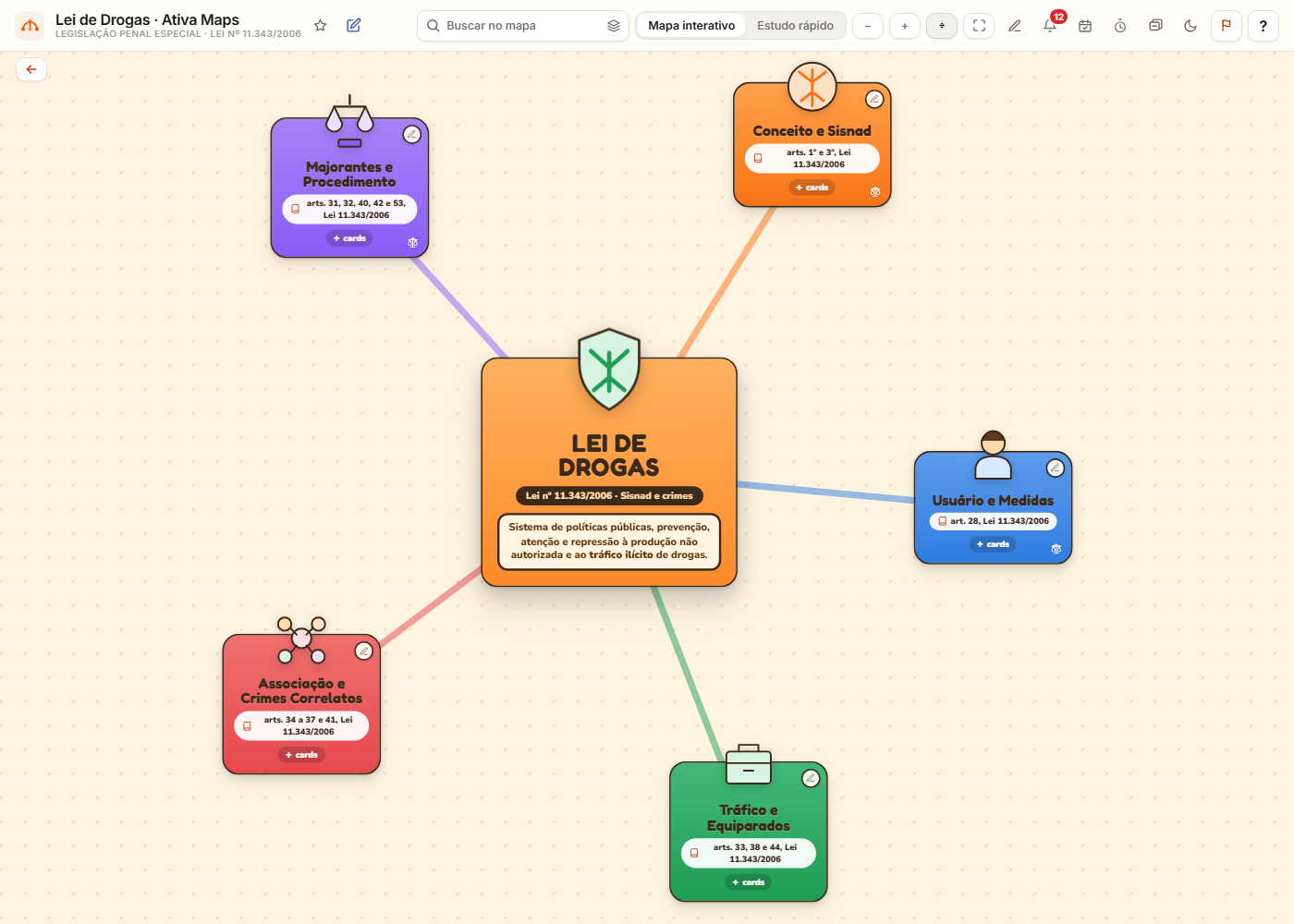Image resolution: width=1294 pixels, height=924 pixels.
Task: Focus the Buscar no mapa search field
Action: coord(523,26)
